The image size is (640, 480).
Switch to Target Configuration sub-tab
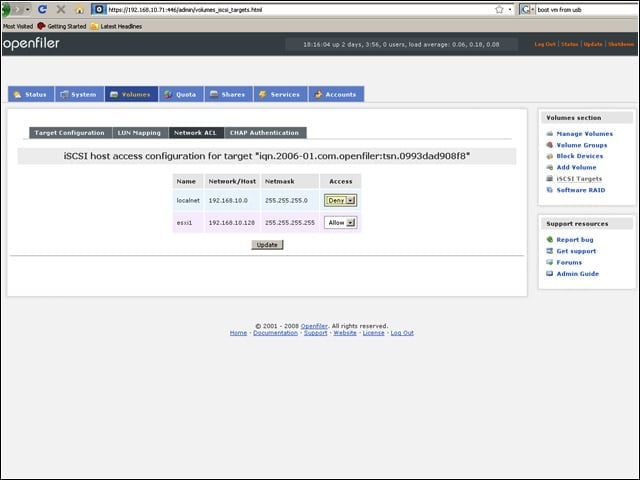(x=70, y=133)
